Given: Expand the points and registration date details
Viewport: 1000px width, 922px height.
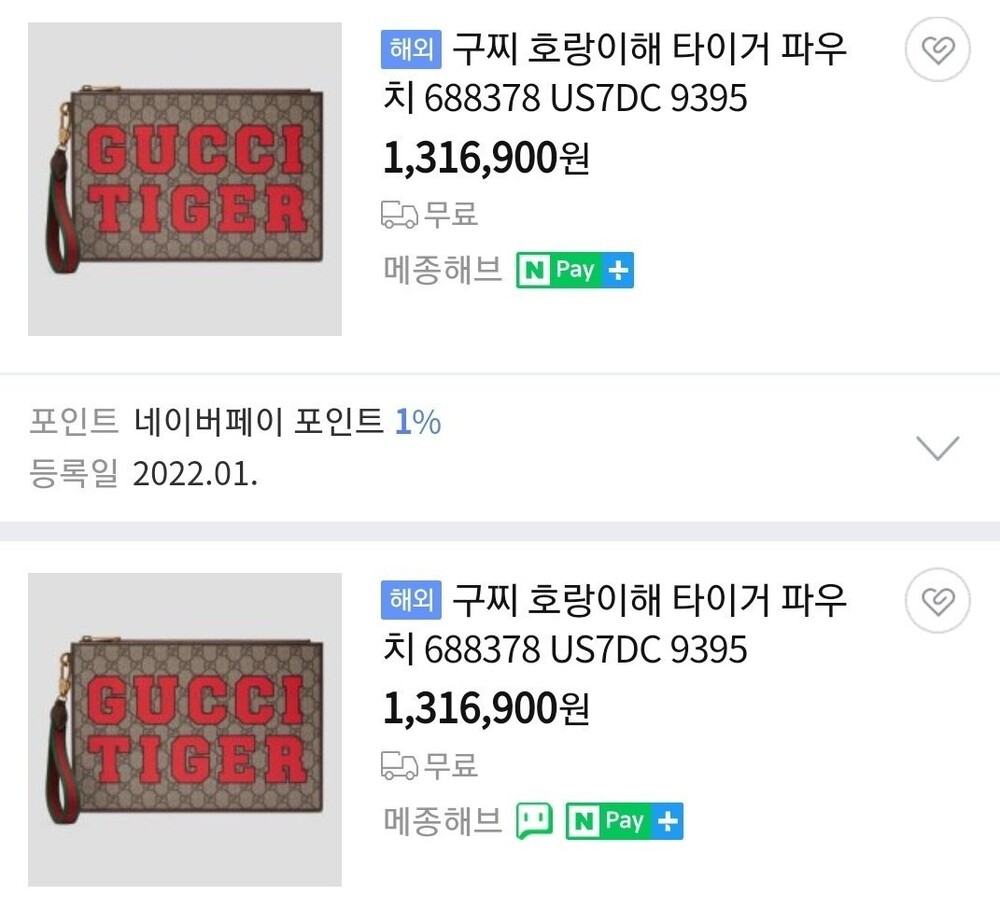Looking at the screenshot, I should click(x=937, y=448).
